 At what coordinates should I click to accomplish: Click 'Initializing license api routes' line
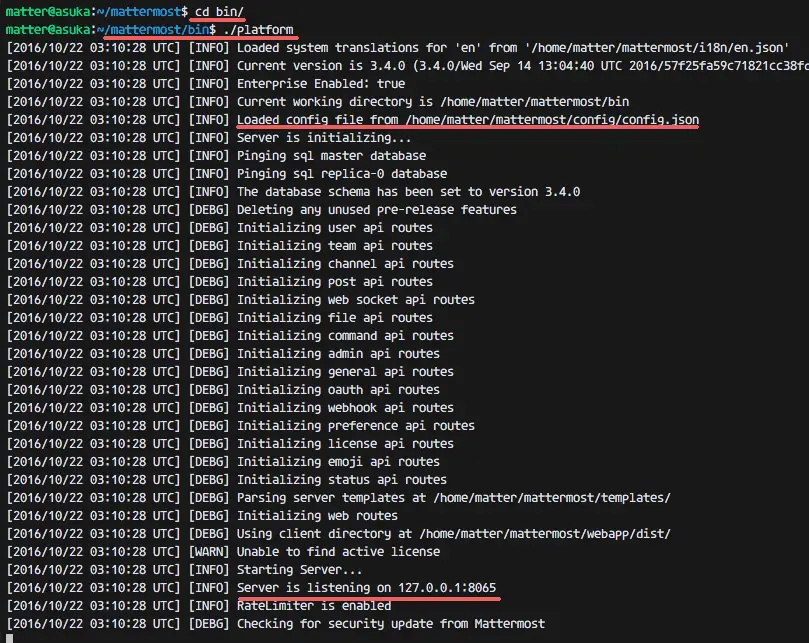[345, 444]
